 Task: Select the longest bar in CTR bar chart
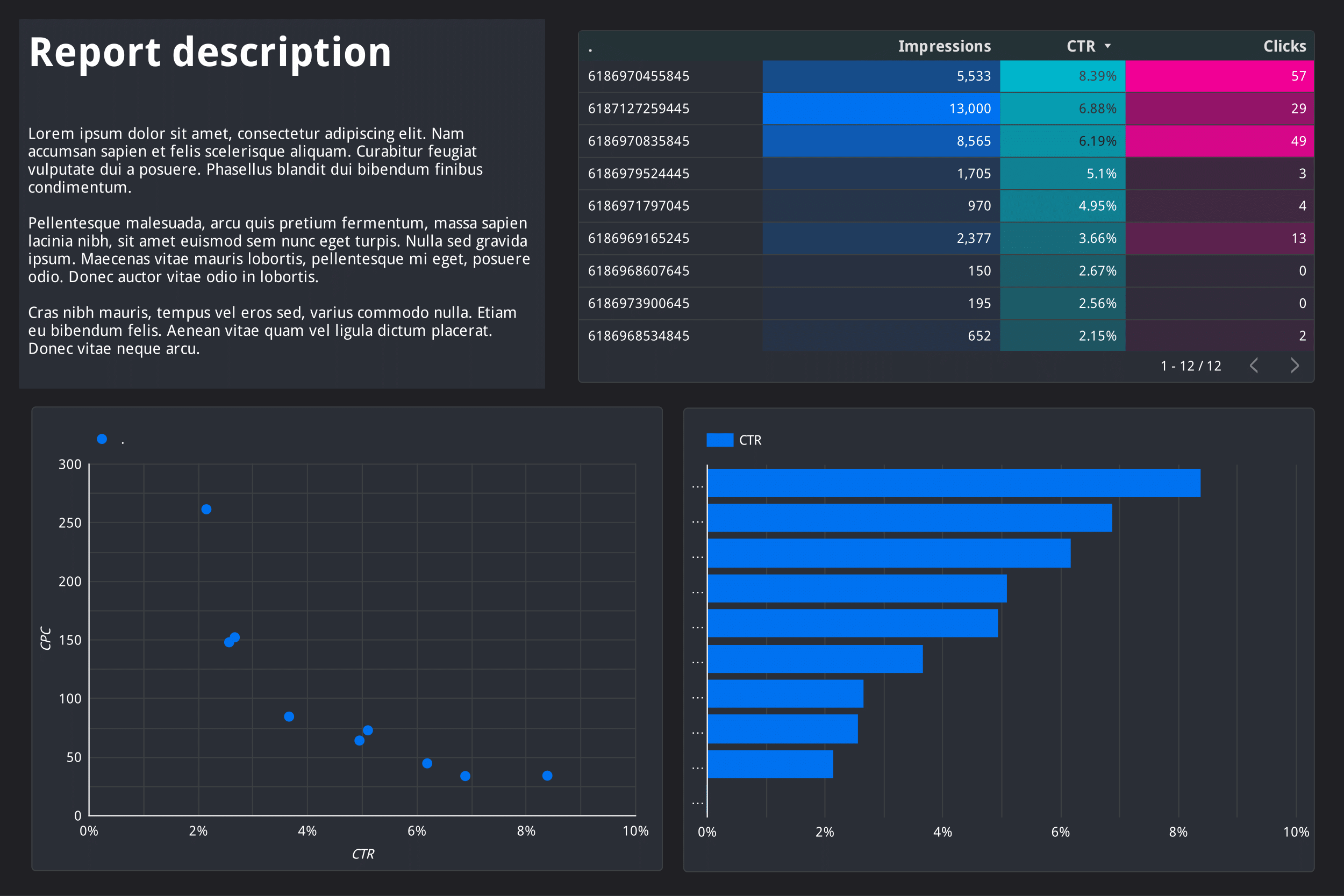[954, 483]
